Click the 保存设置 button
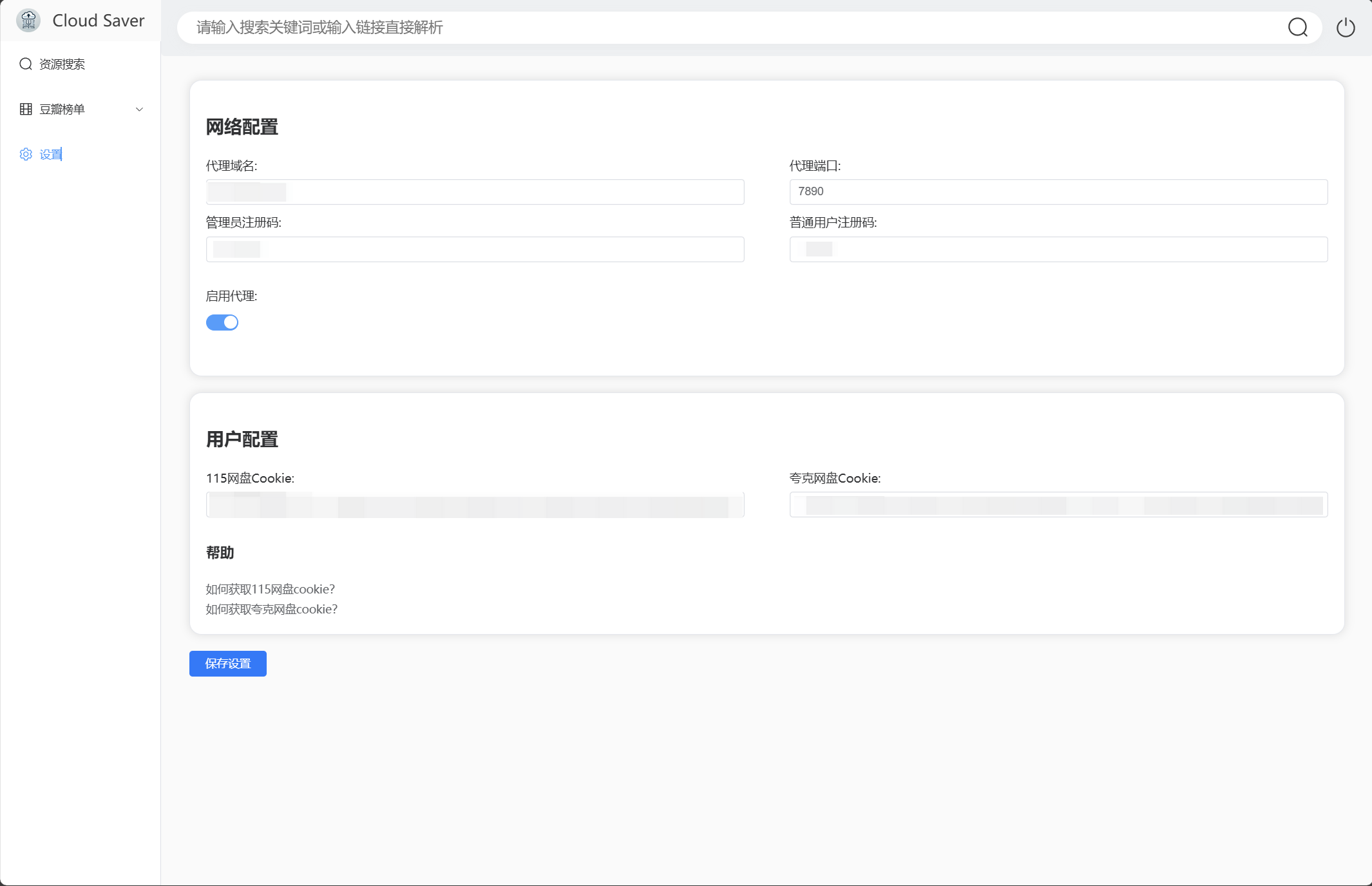The height and width of the screenshot is (886, 1372). point(227,664)
